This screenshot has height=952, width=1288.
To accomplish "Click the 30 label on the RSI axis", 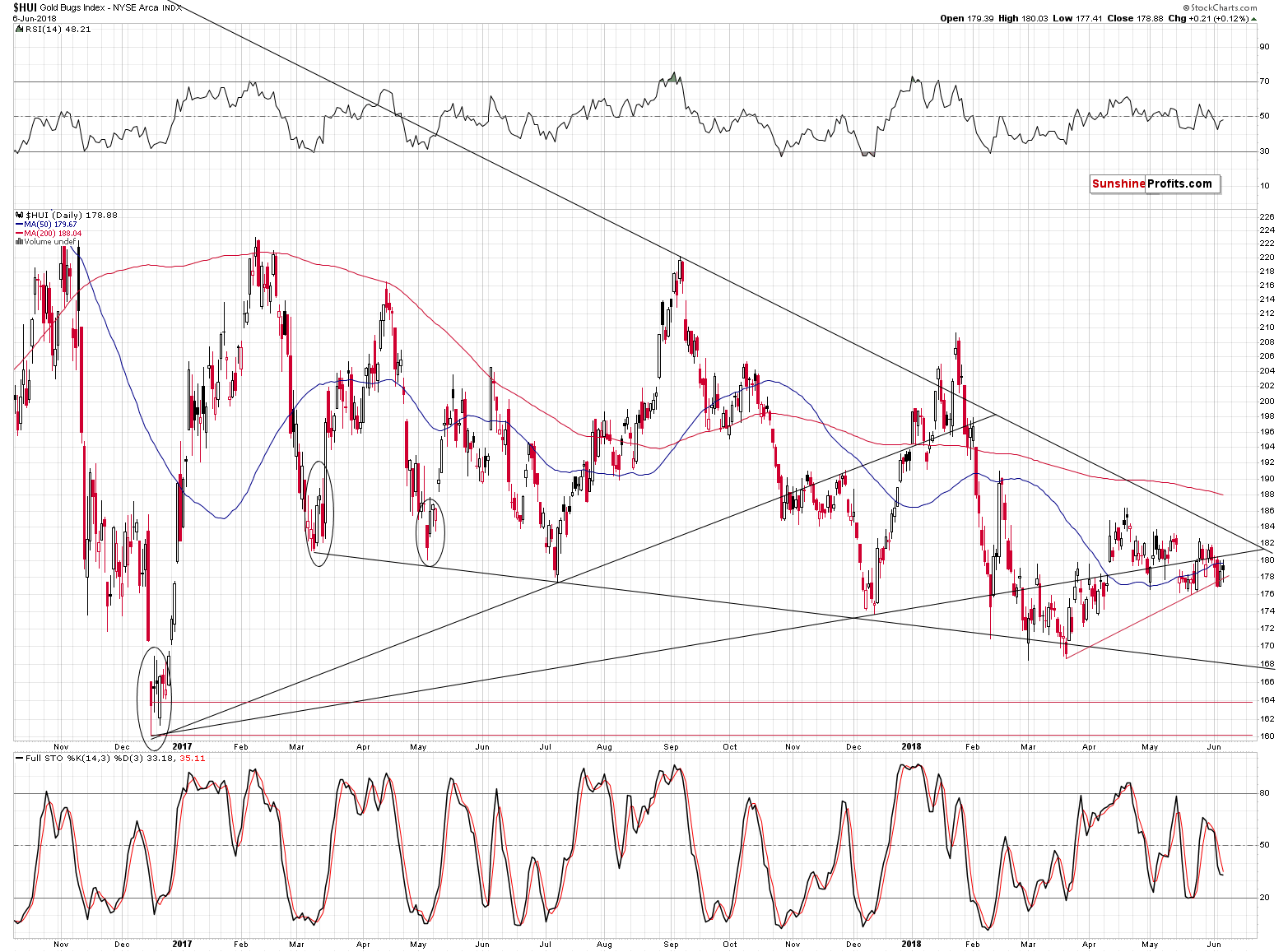I will coord(1264,151).
